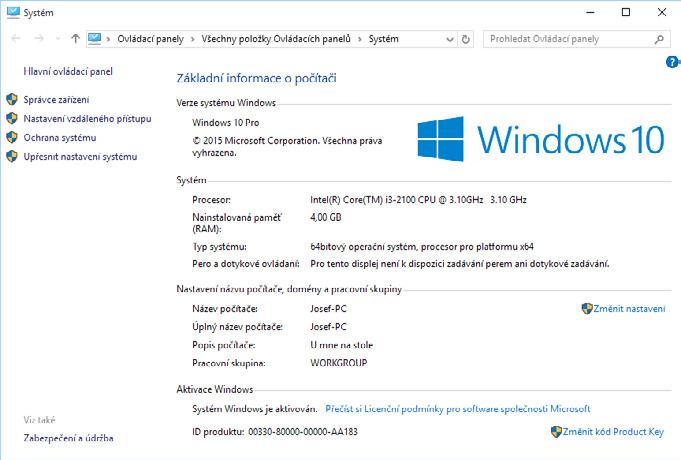The image size is (681, 460).
Task: Close the Systém window
Action: (662, 12)
